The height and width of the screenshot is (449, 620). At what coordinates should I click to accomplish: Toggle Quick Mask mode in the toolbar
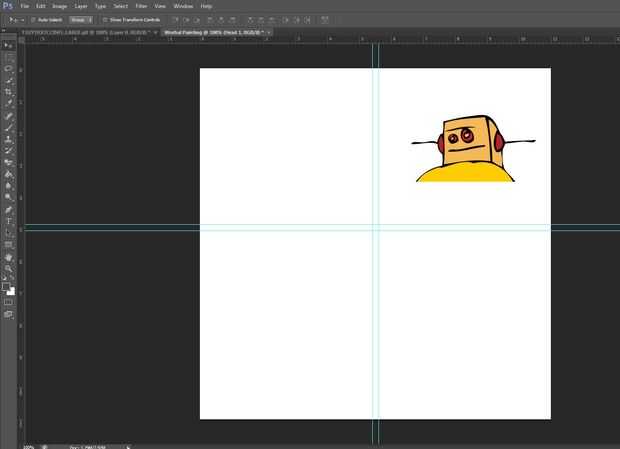click(x=9, y=301)
